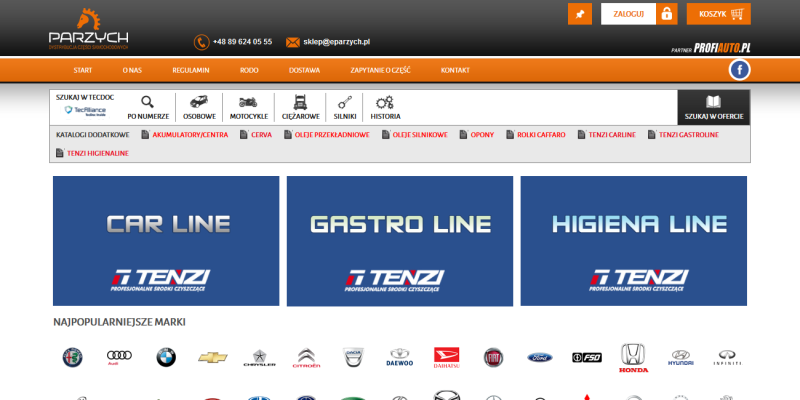The image size is (800, 400).
Task: Open the Historia search history
Action: tap(385, 107)
